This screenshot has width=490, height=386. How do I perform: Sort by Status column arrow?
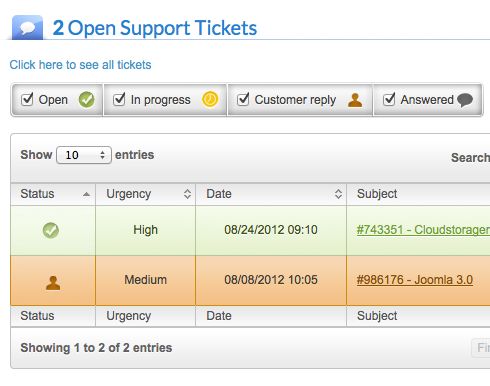click(x=86, y=194)
